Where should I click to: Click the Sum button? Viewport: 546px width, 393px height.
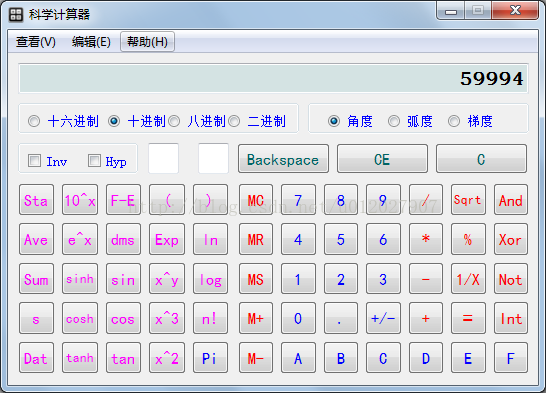tap(37, 279)
